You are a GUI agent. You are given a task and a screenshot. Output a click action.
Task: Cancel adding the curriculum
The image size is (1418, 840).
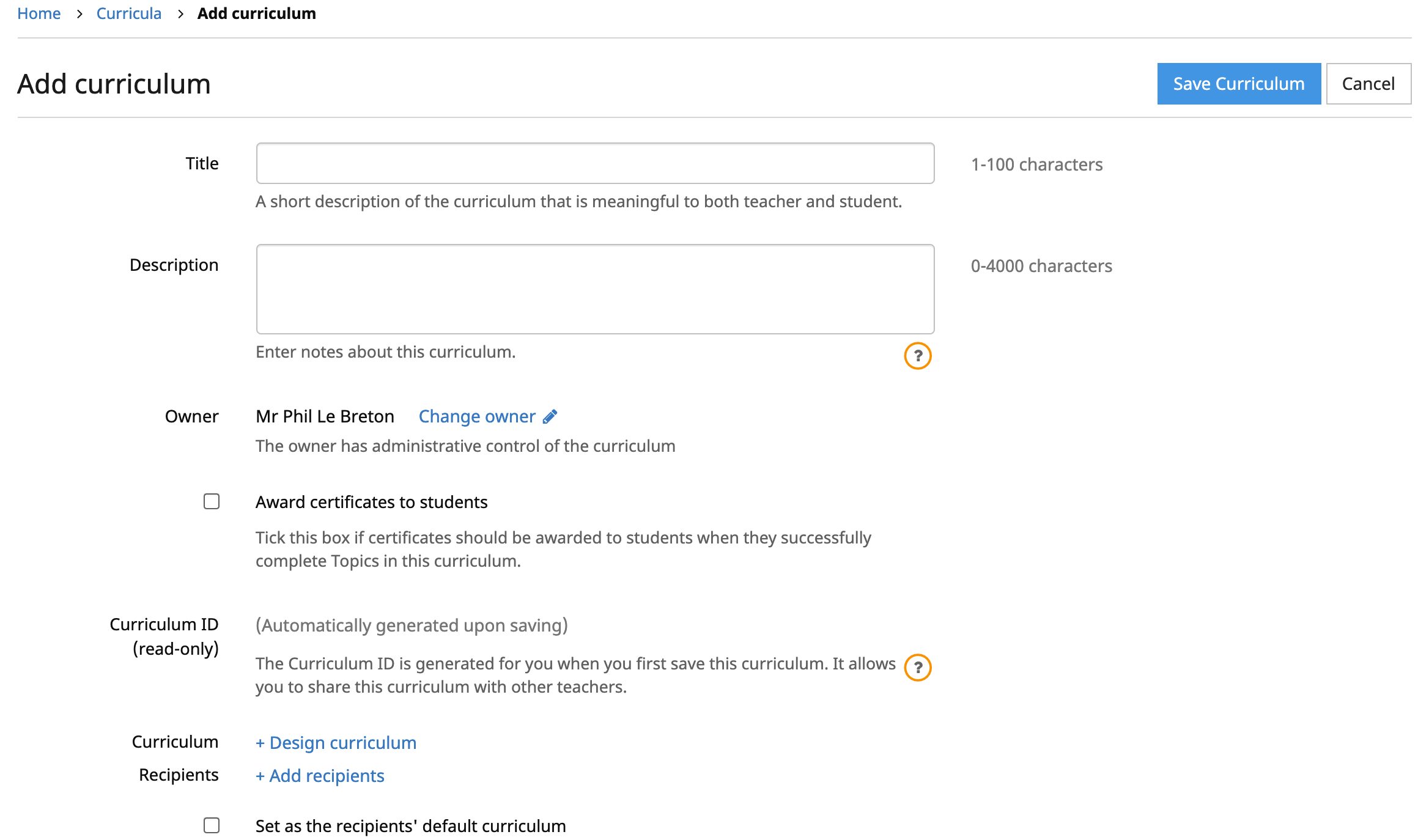1368,84
